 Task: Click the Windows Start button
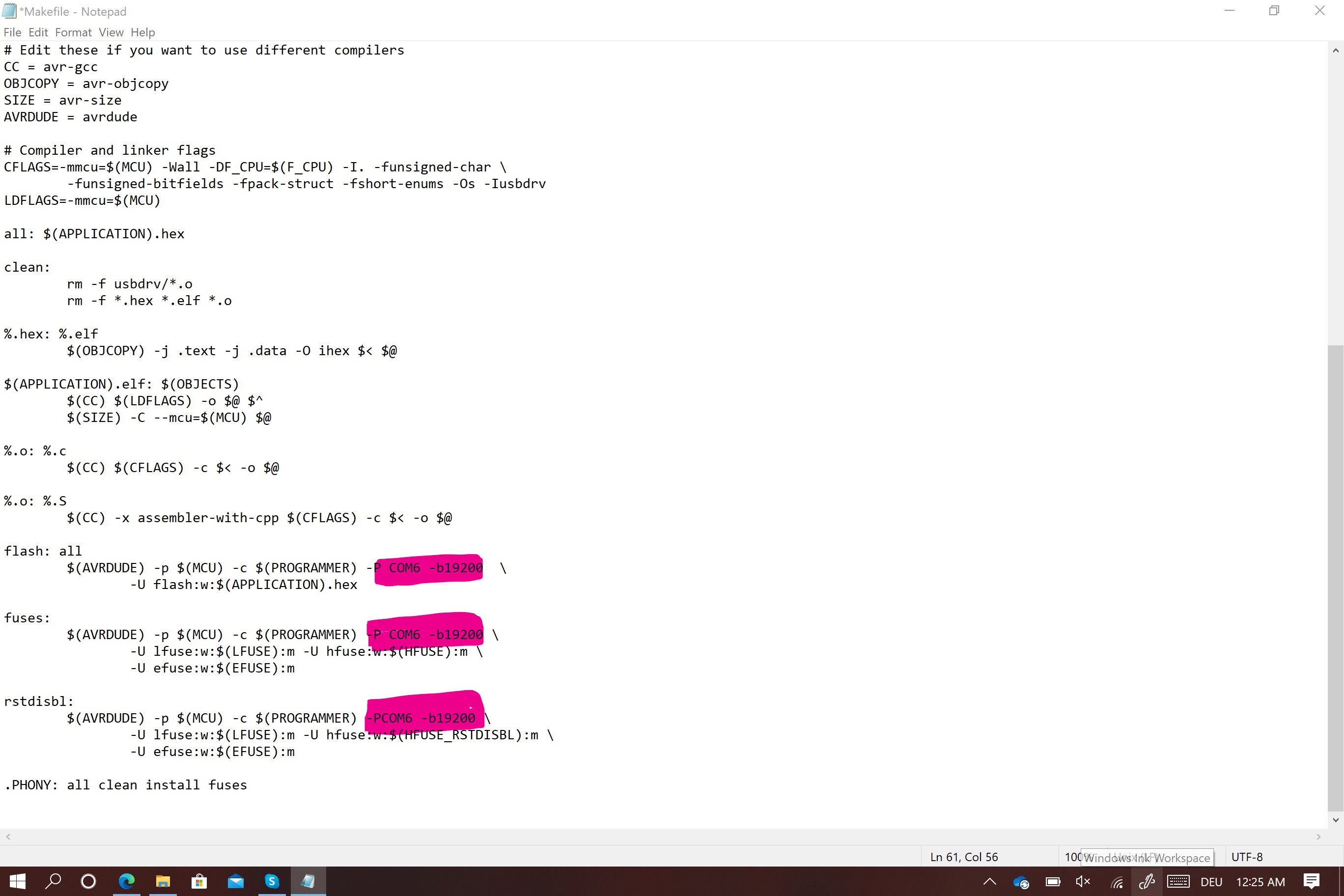pos(17,881)
